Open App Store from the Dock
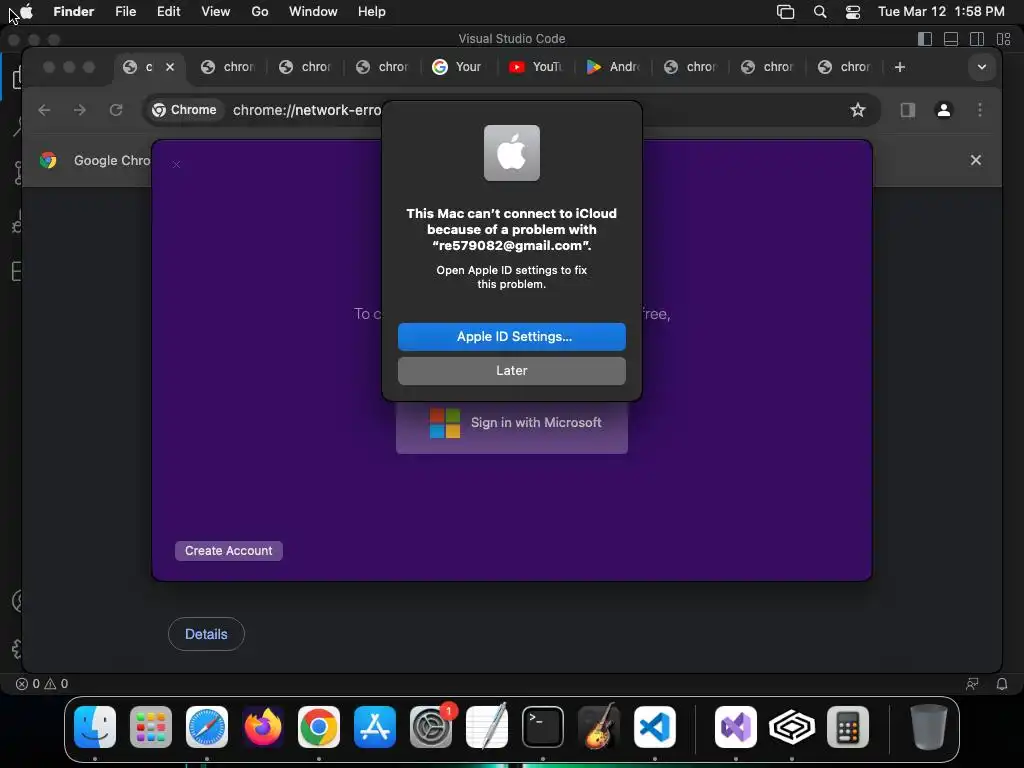Image resolution: width=1024 pixels, height=768 pixels. point(375,727)
